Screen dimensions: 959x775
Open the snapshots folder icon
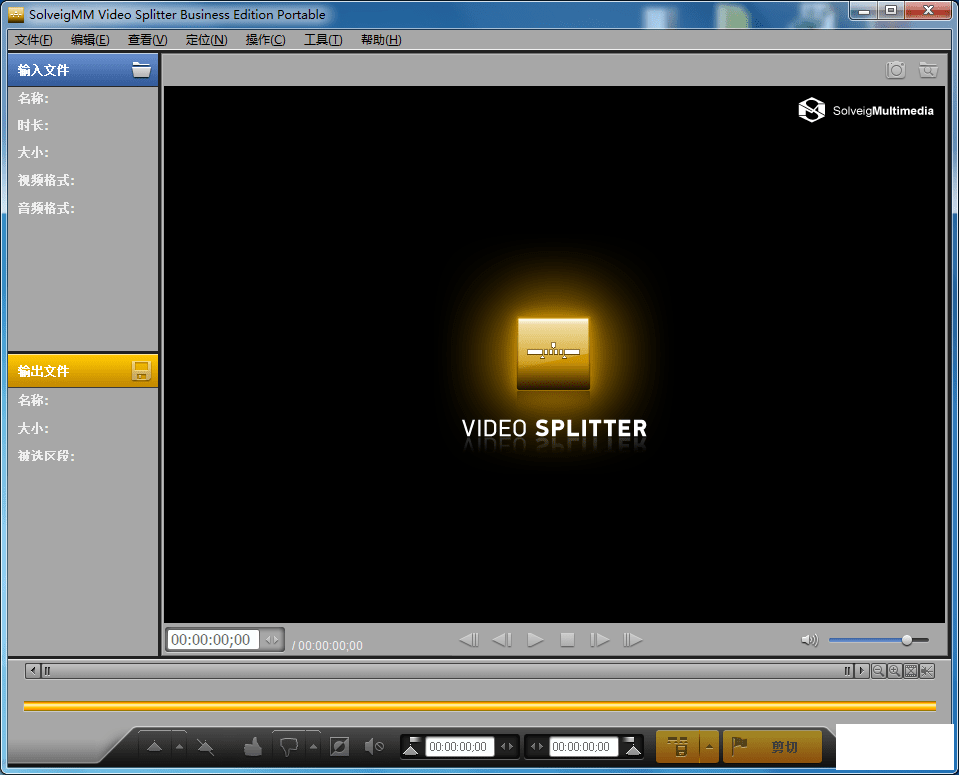(928, 70)
